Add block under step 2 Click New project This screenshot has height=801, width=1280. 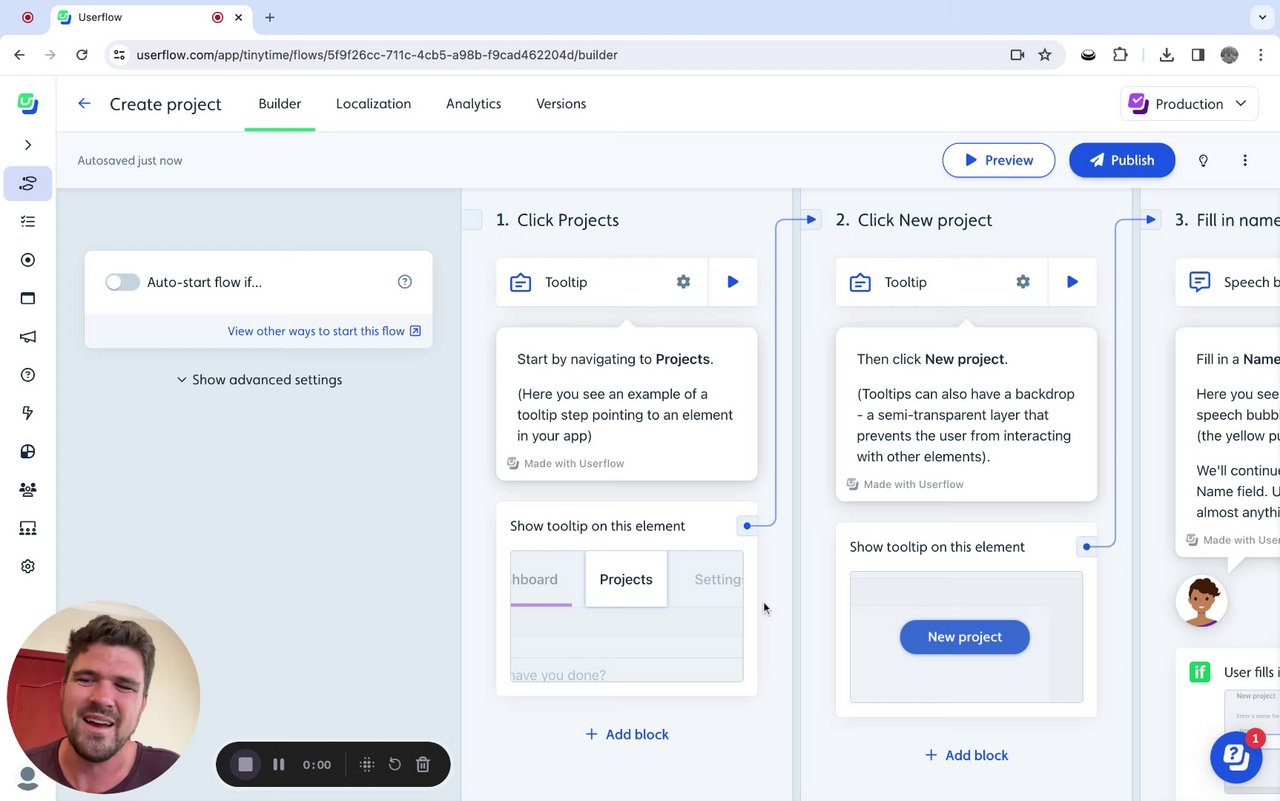[966, 755]
